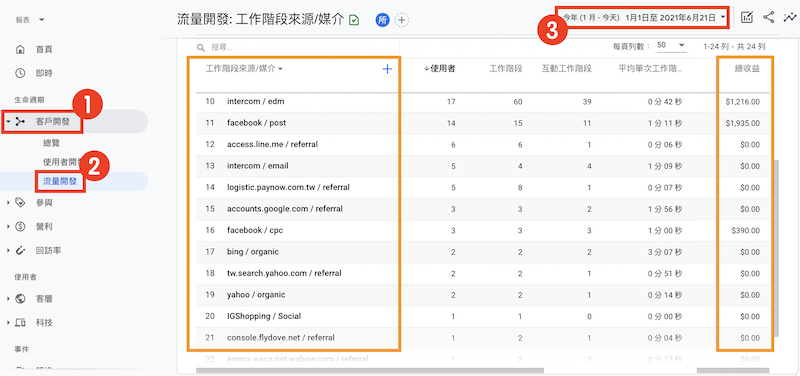Open the Insights sparkline icon
The image size is (800, 376).
[789, 17]
